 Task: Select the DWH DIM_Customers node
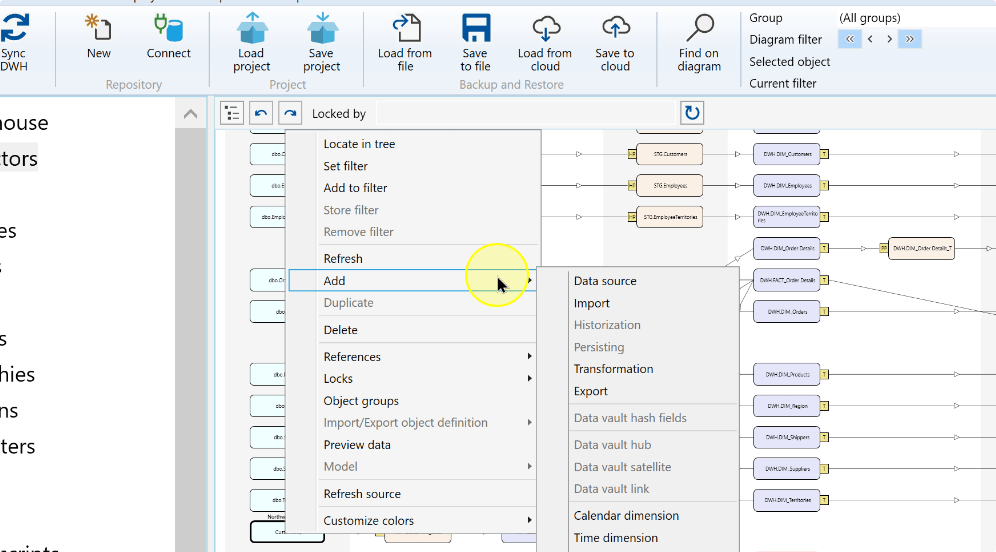[786, 154]
